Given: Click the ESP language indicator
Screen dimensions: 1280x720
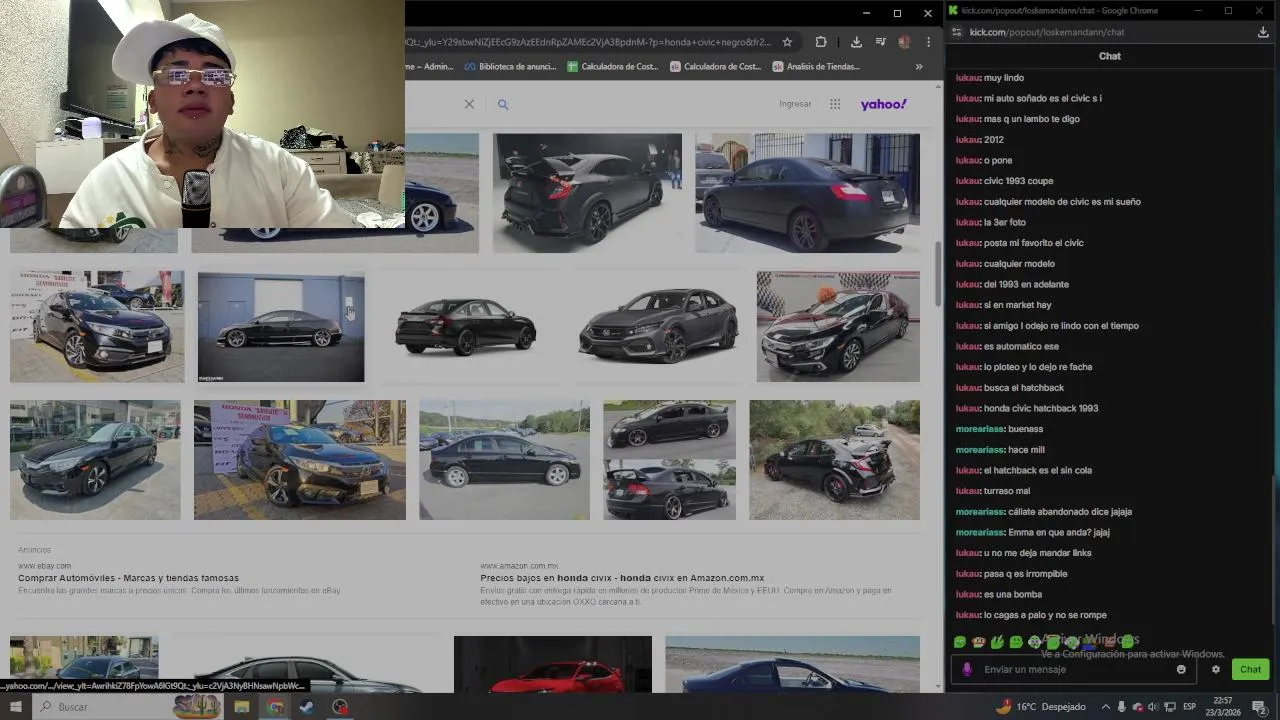Looking at the screenshot, I should 1190,707.
